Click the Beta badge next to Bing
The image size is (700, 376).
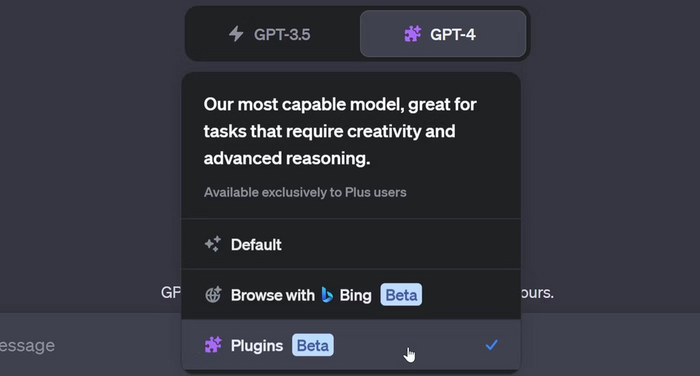coord(401,295)
